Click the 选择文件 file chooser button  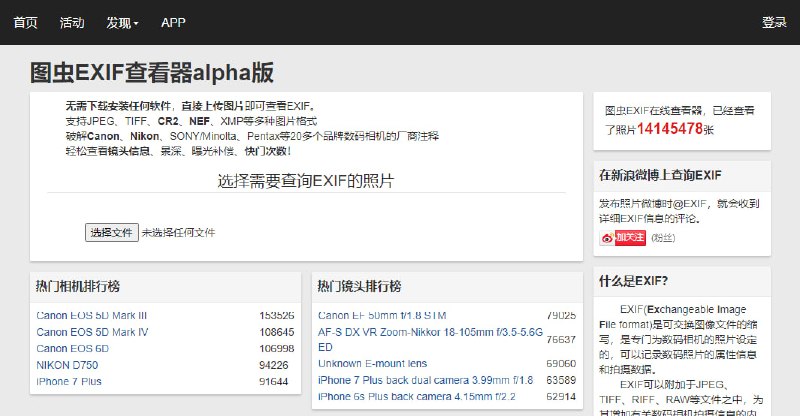[112, 233]
